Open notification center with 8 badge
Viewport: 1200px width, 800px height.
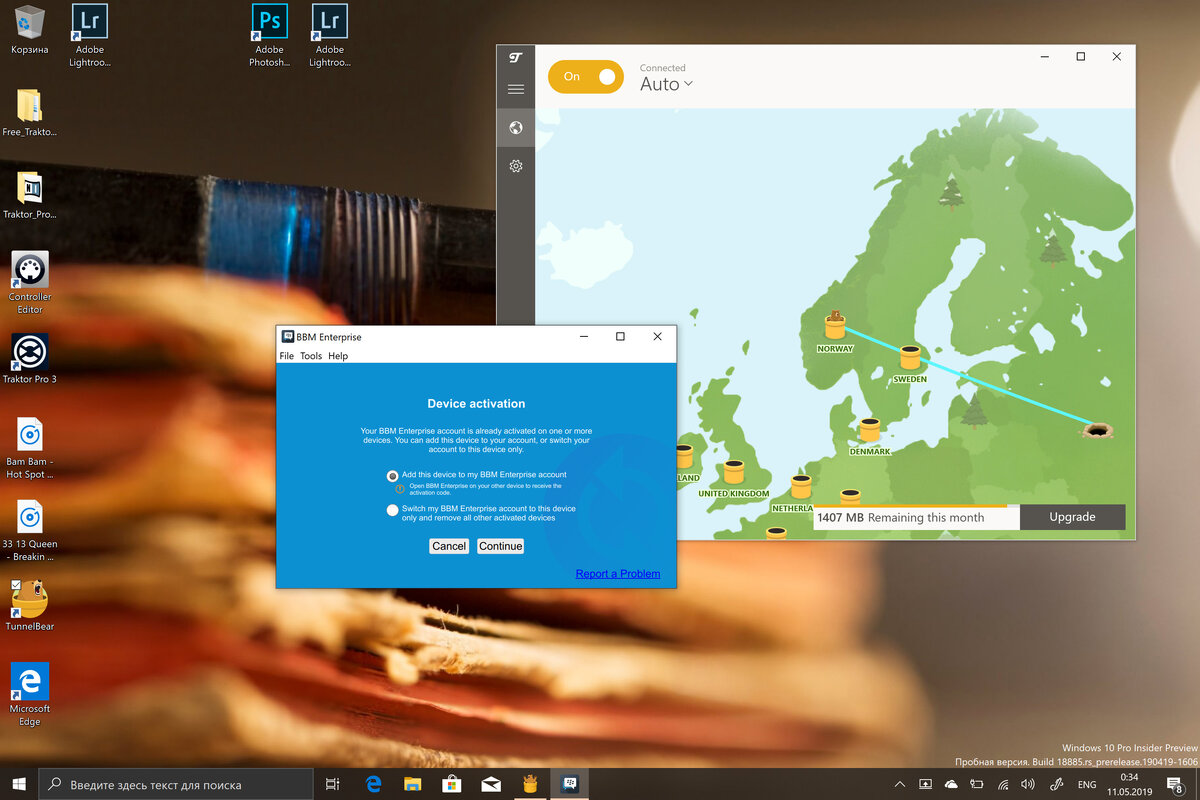(1176, 784)
